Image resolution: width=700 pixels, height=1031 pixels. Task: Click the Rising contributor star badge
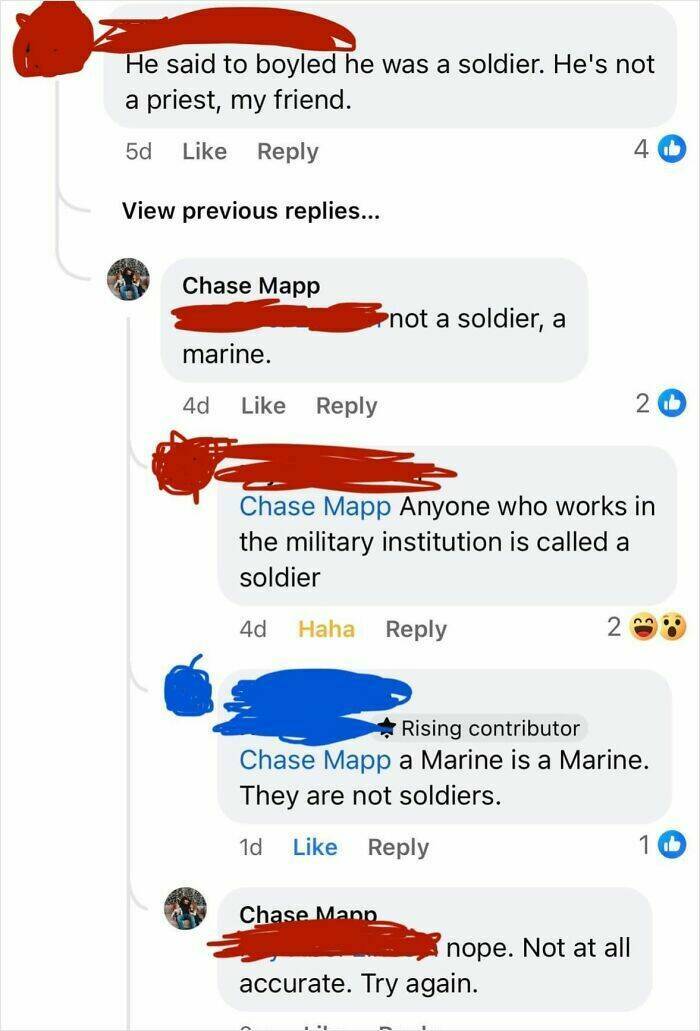click(390, 727)
